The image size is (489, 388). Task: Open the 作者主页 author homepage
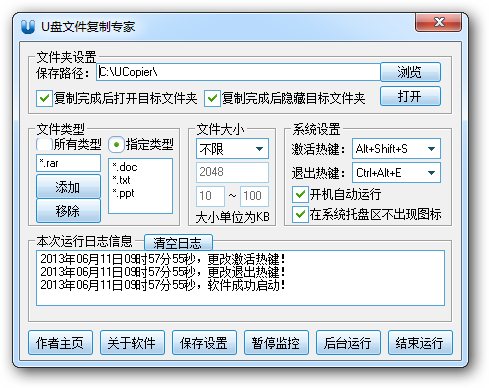tap(60, 343)
